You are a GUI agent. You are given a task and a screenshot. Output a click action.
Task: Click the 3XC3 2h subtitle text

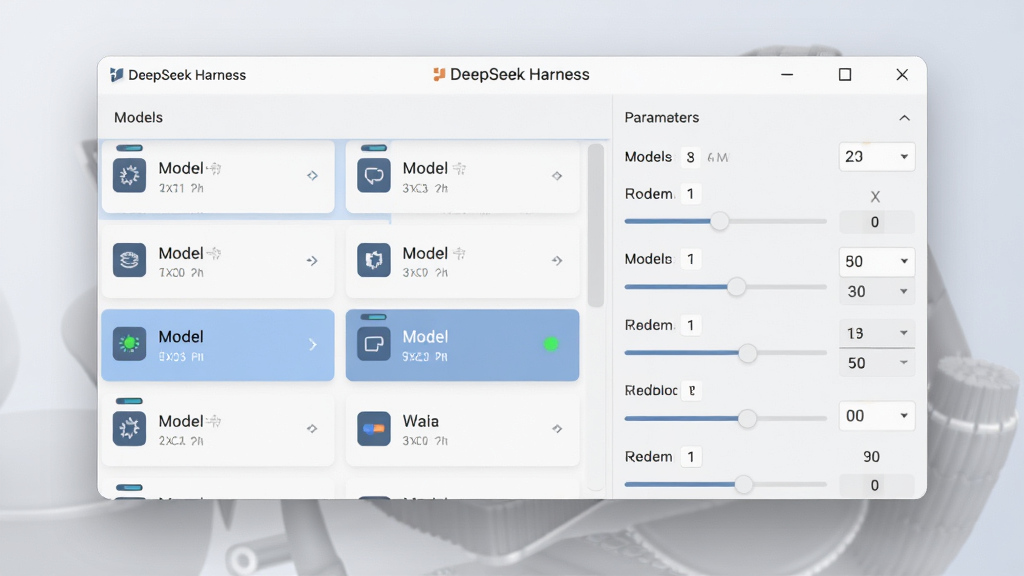pyautogui.click(x=425, y=188)
